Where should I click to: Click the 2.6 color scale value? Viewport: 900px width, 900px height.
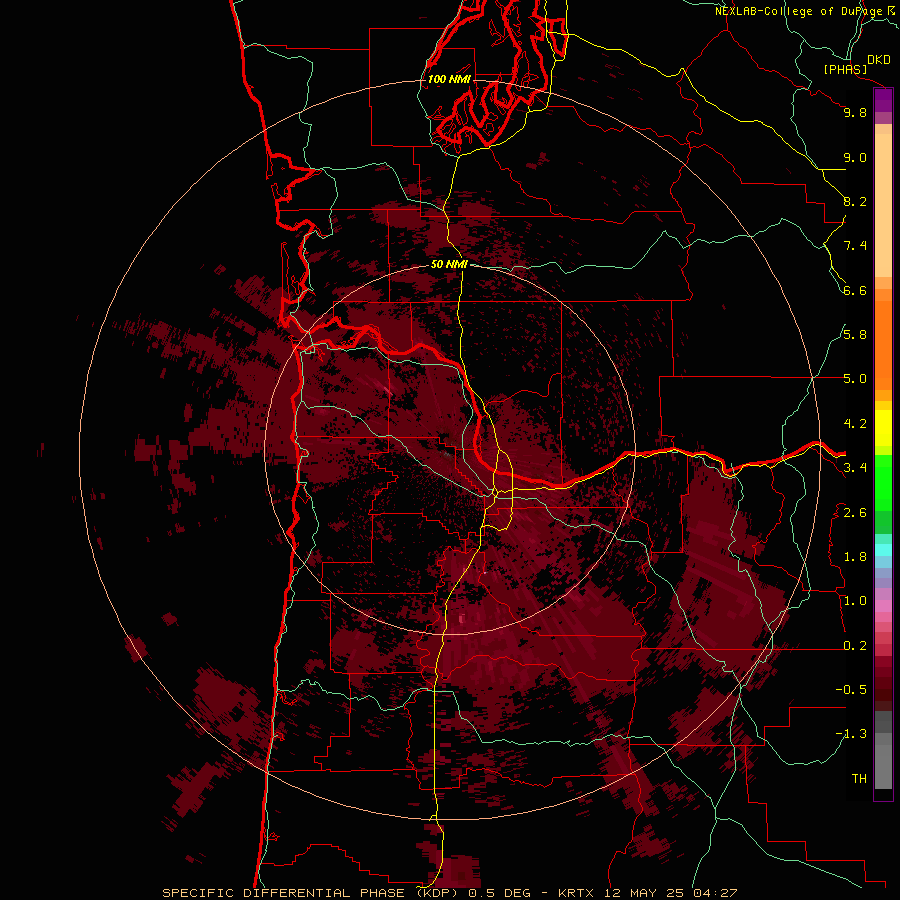[x=855, y=513]
